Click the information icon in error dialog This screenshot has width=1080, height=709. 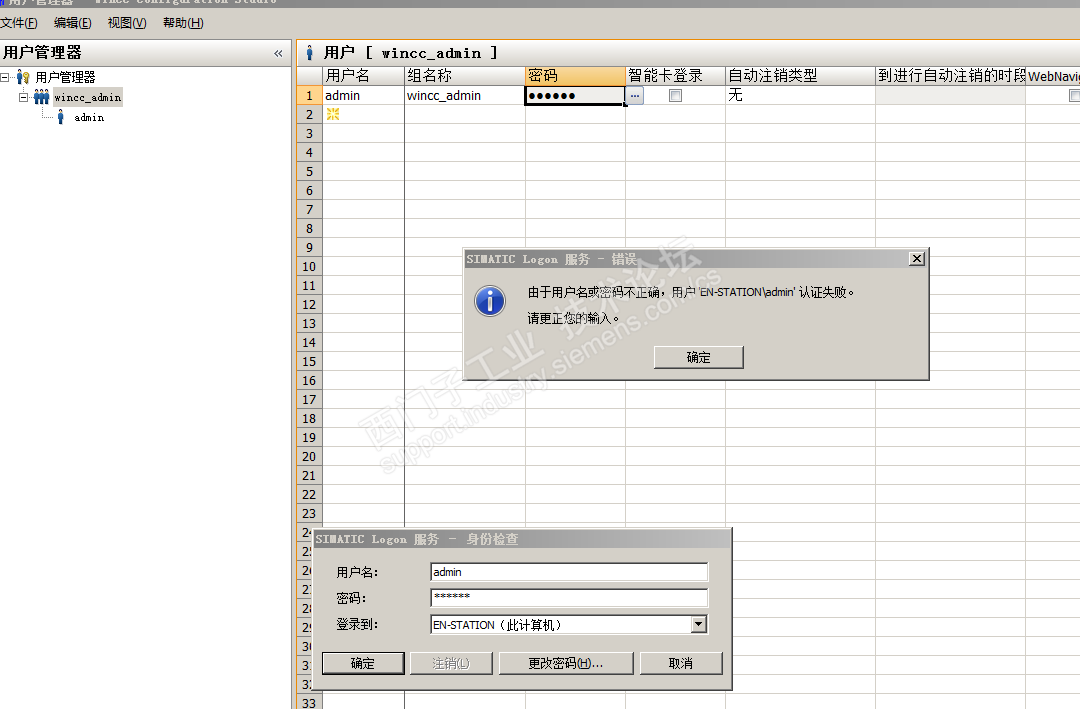click(490, 301)
